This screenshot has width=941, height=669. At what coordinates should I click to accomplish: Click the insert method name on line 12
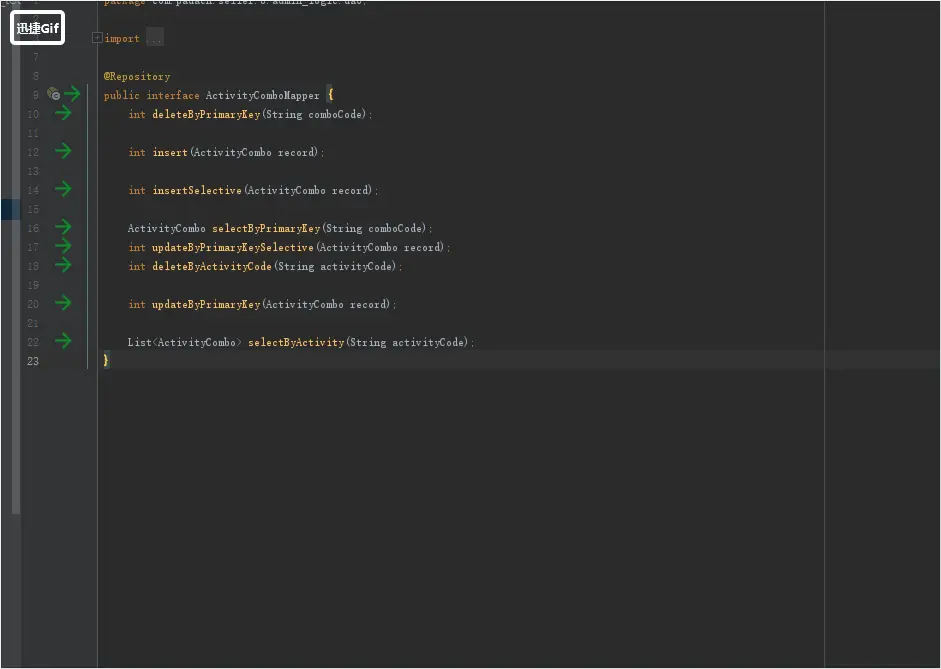click(x=170, y=152)
